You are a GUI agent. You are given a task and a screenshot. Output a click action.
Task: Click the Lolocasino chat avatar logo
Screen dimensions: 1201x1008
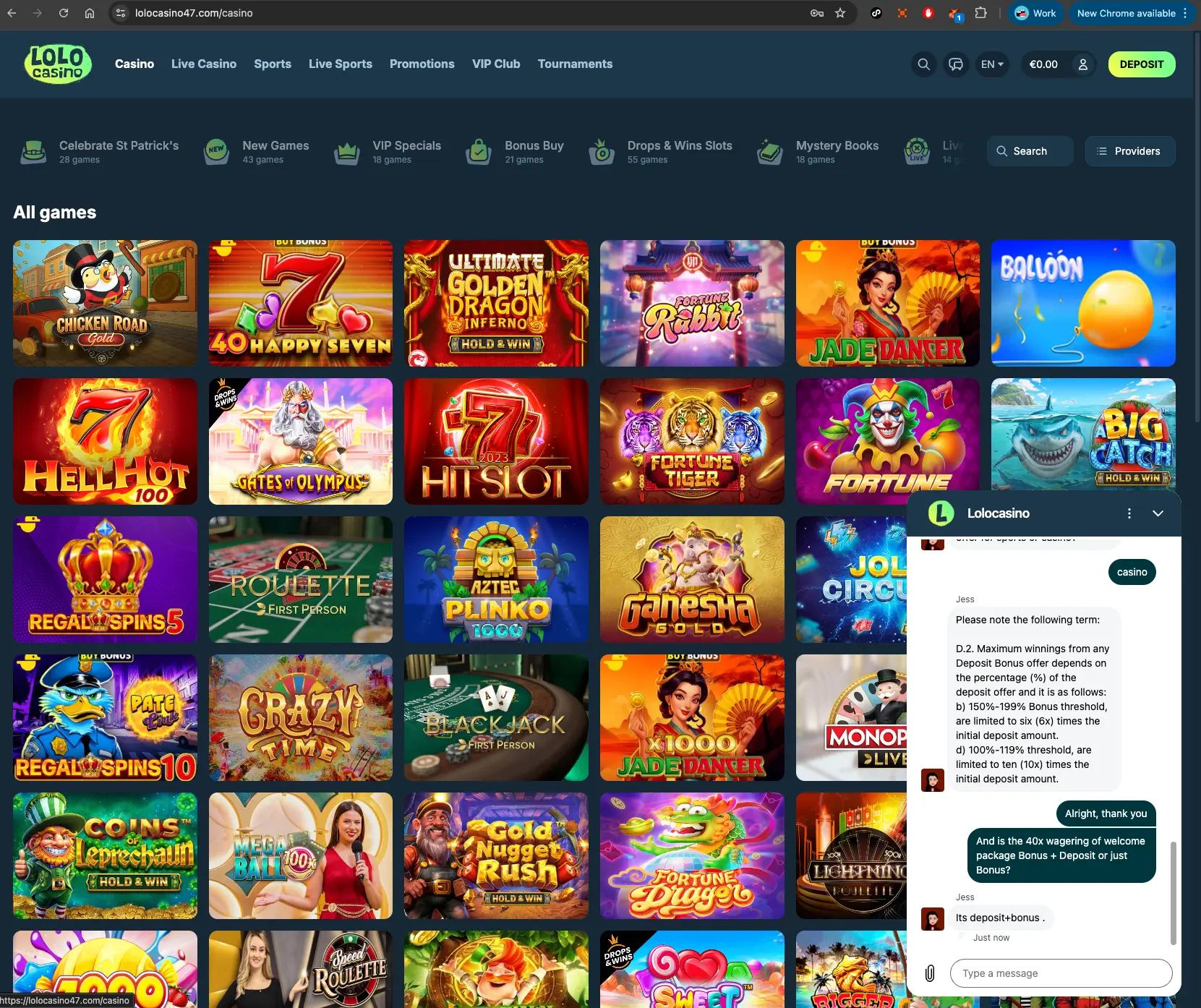click(941, 513)
